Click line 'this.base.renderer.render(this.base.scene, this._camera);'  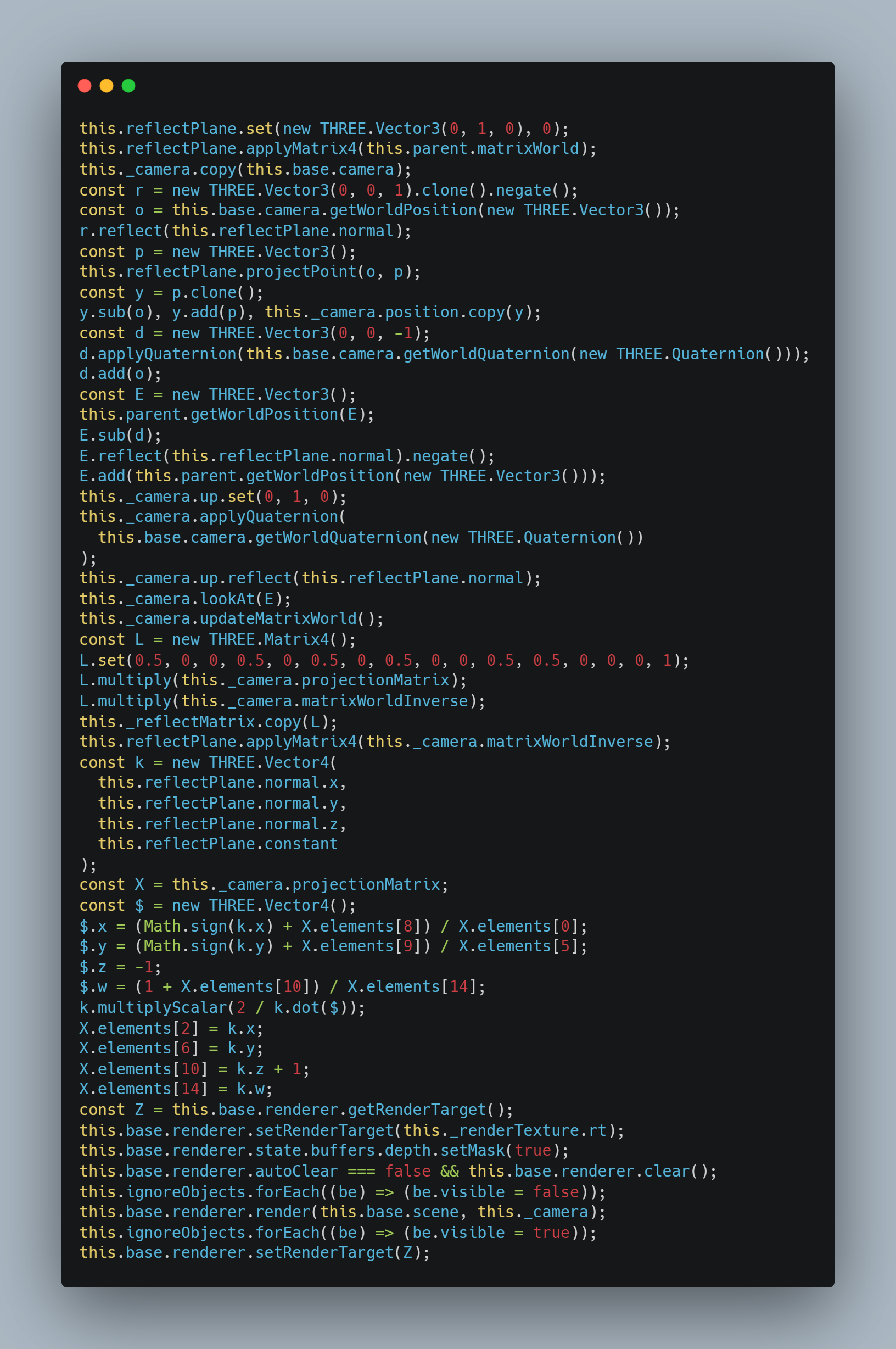tap(342, 1212)
